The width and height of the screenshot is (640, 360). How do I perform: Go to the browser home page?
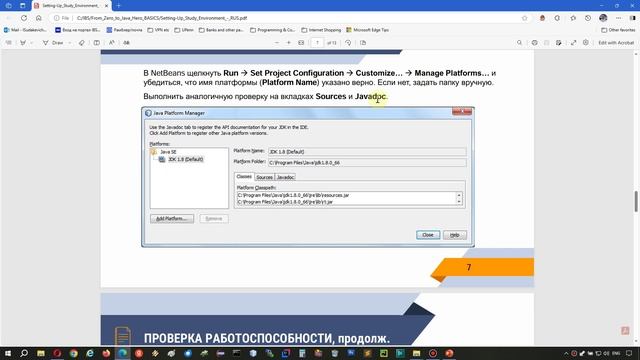[x=39, y=18]
